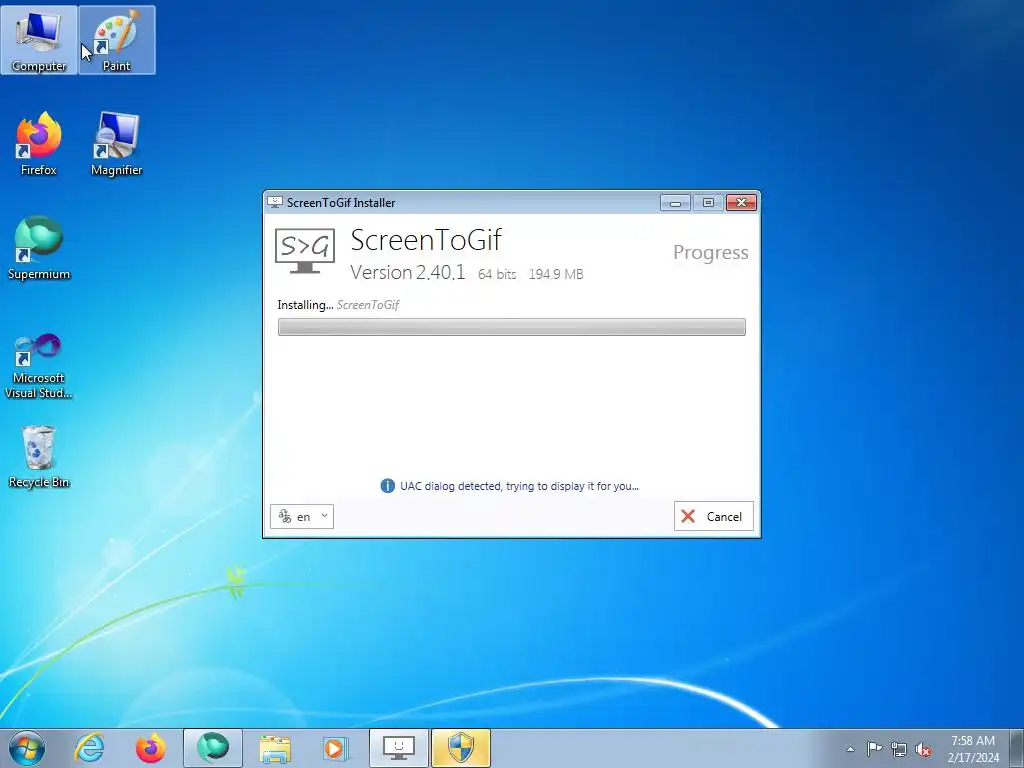1024x768 pixels.
Task: Select the Paint desktop shortcut
Action: coord(117,40)
